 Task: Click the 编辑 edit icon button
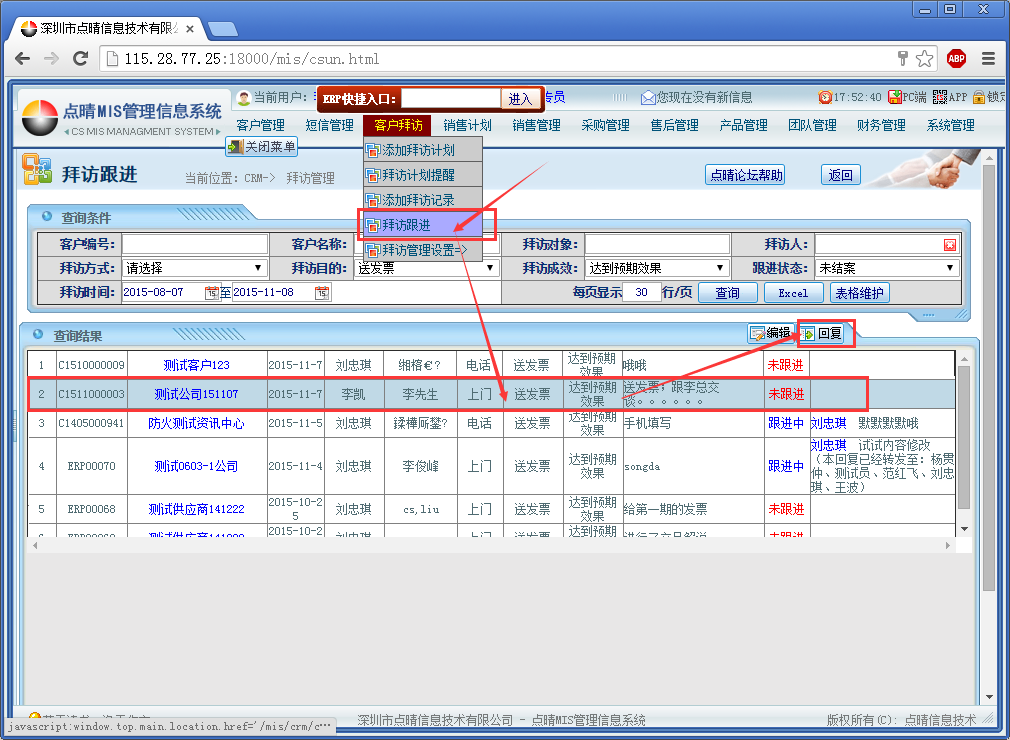(770, 334)
